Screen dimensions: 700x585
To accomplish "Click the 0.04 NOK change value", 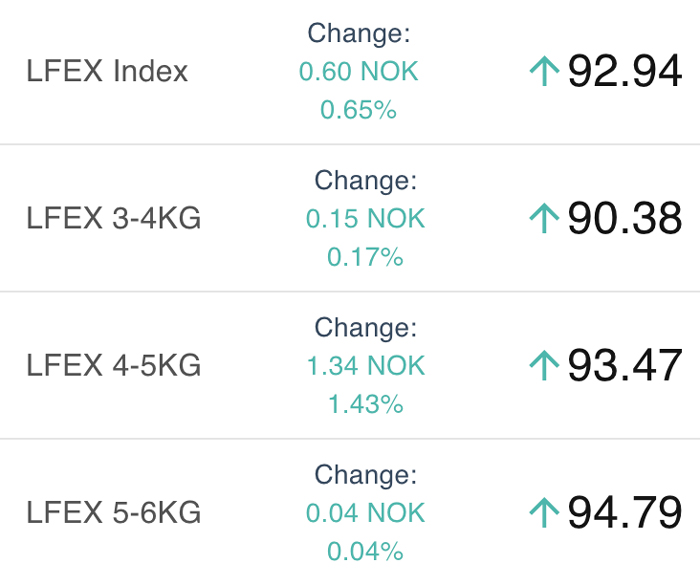I will click(x=366, y=513).
